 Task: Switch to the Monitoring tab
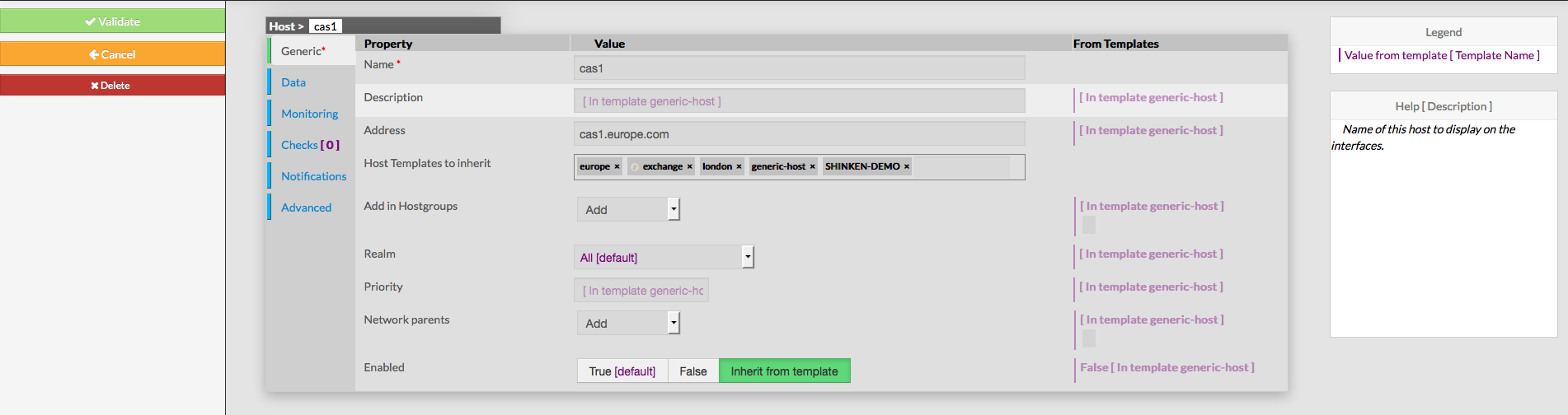tap(309, 114)
